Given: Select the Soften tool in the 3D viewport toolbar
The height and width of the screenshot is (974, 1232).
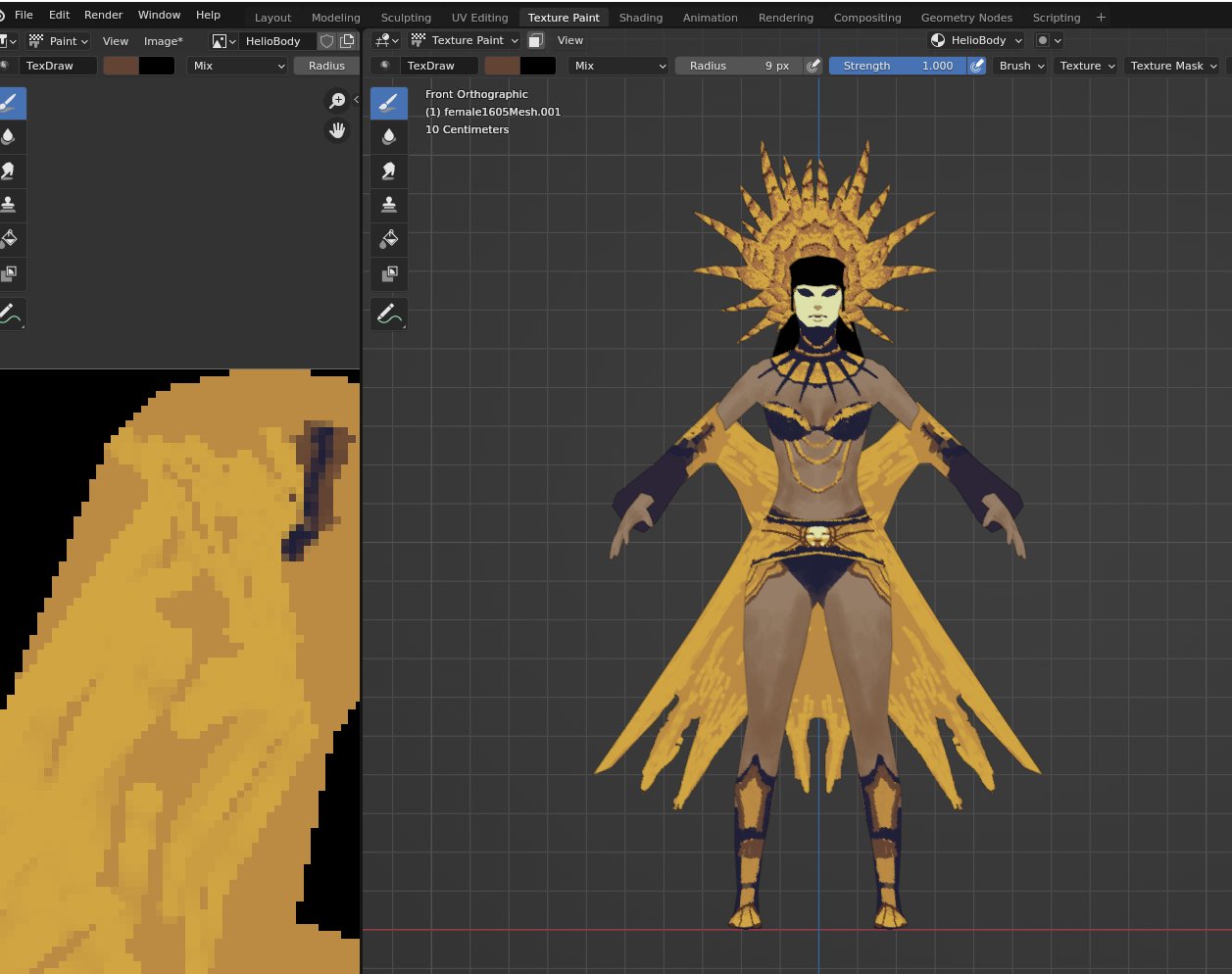Looking at the screenshot, I should click(389, 136).
